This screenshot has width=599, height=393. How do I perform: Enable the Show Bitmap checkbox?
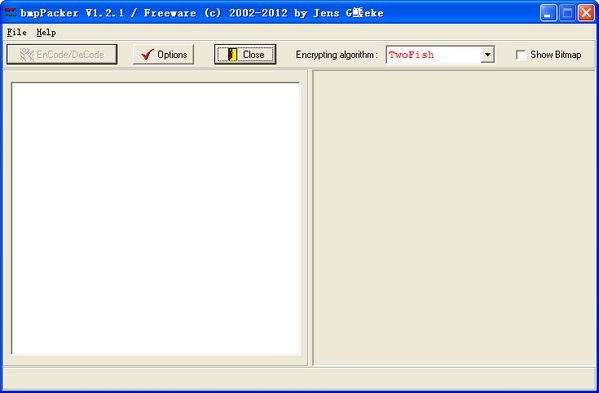(520, 55)
